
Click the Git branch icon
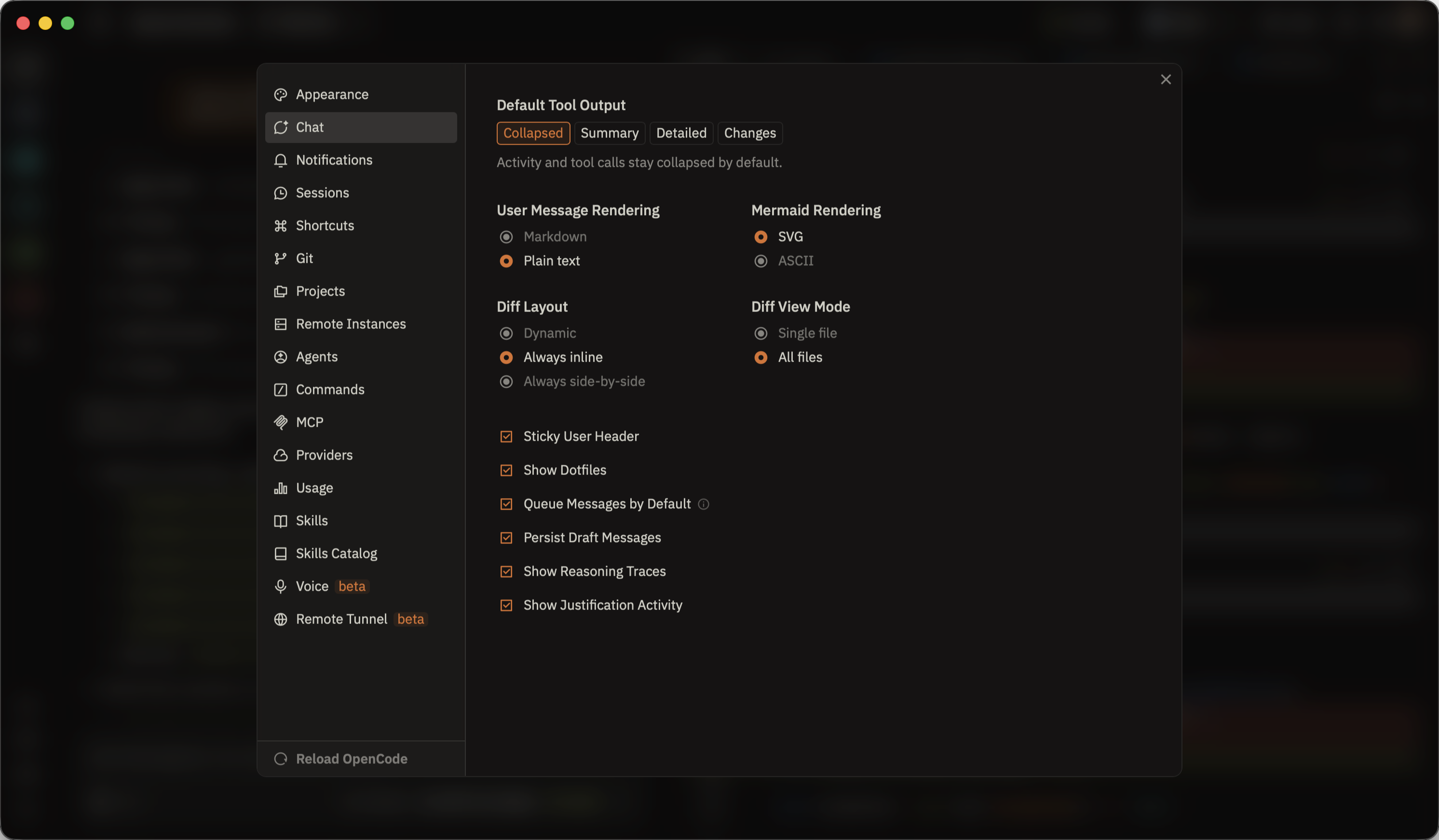280,258
